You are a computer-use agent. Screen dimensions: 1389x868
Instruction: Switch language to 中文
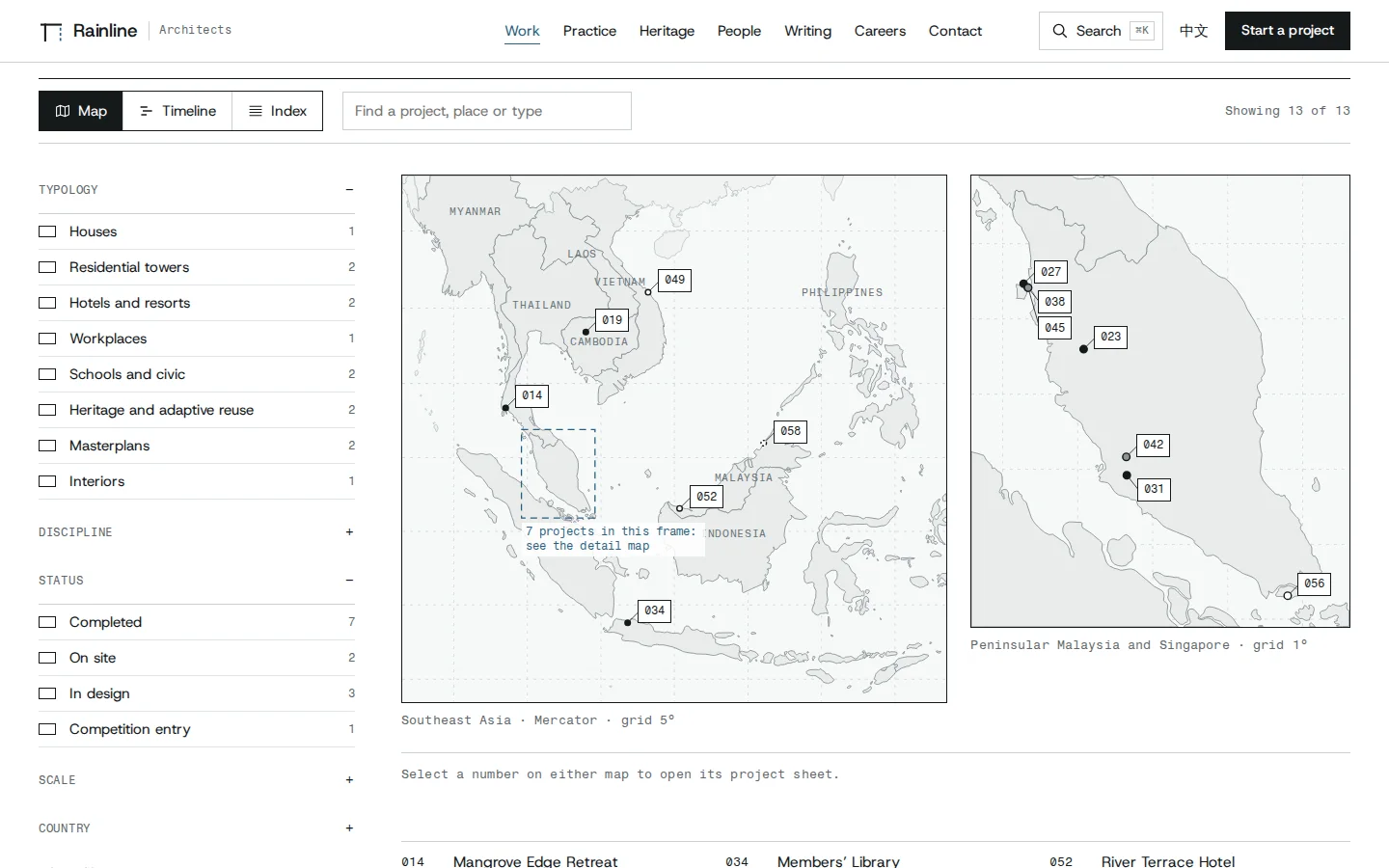[1193, 31]
